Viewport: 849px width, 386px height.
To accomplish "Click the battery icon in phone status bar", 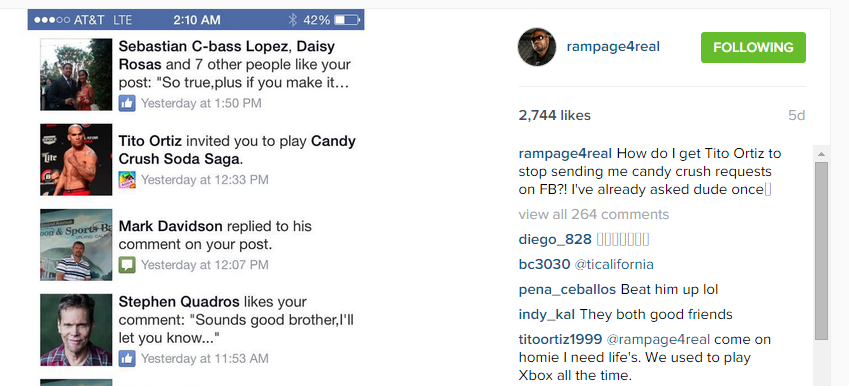I will [x=347, y=20].
